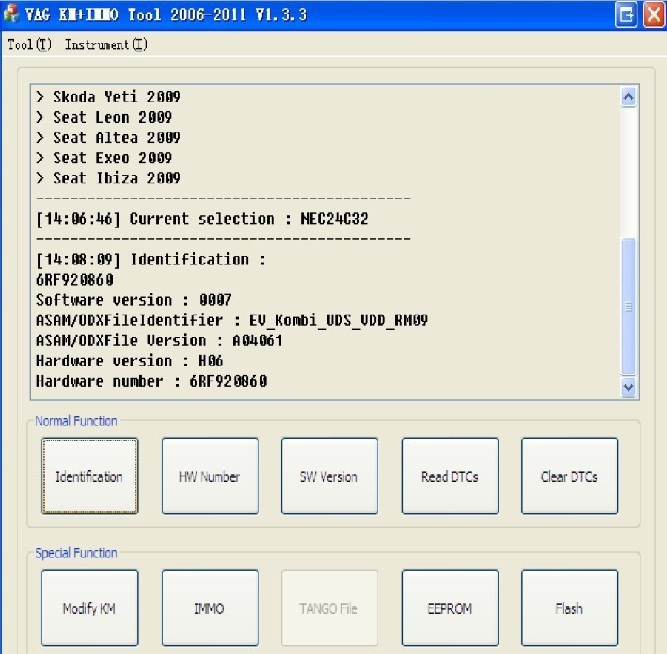Viewport: 667px width, 654px height.
Task: Open the EEPROM function
Action: 450,608
